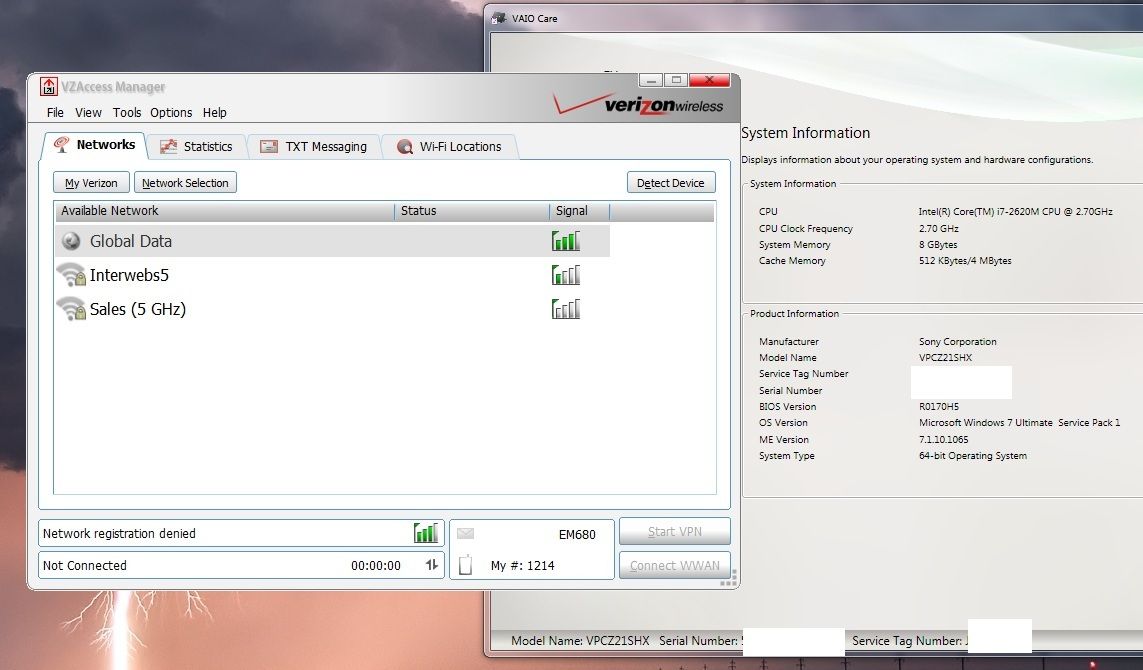Image resolution: width=1143 pixels, height=670 pixels.
Task: Click the Global Data signal strength bars
Action: [566, 241]
